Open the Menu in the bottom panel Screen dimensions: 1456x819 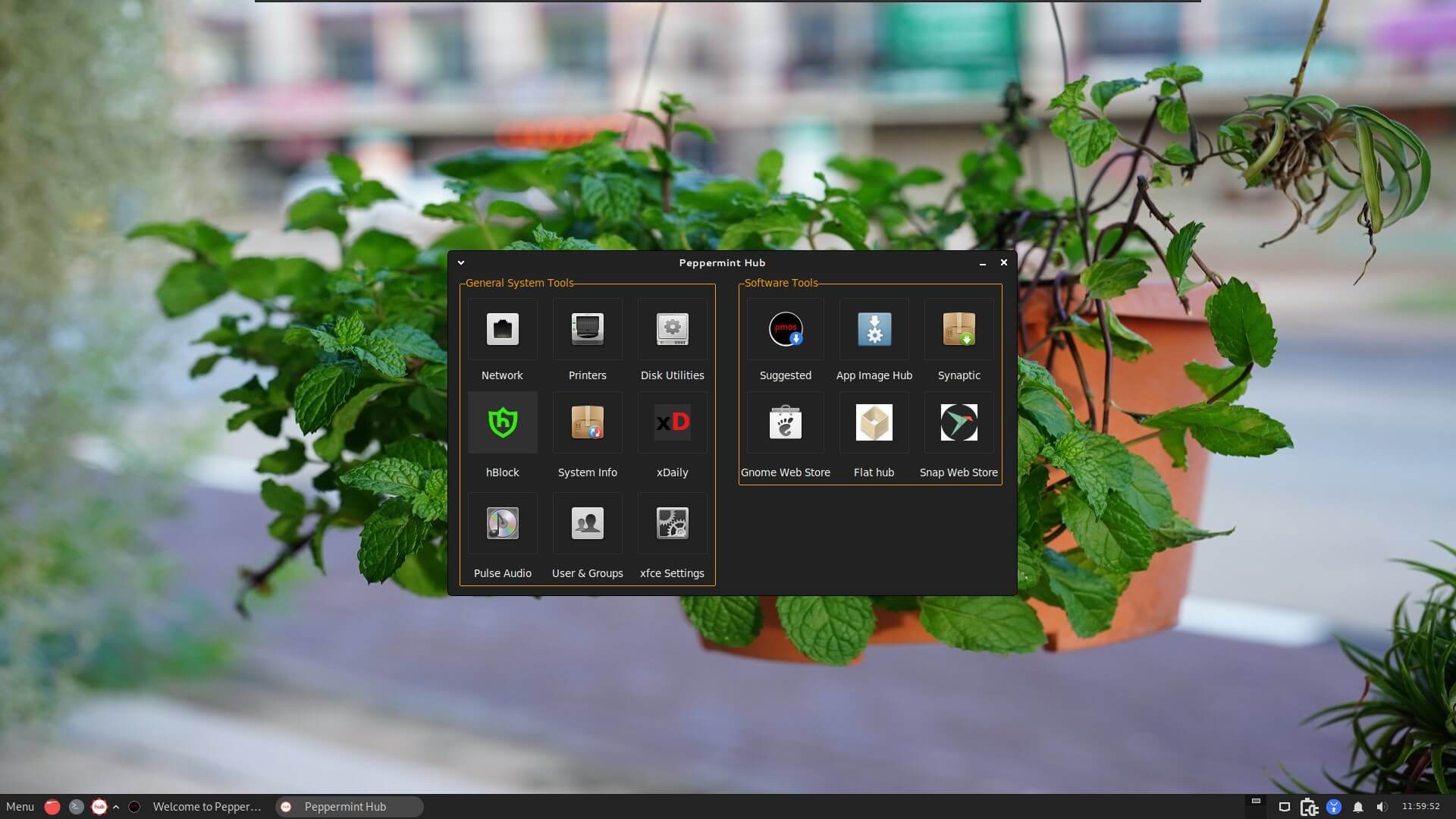pos(19,806)
